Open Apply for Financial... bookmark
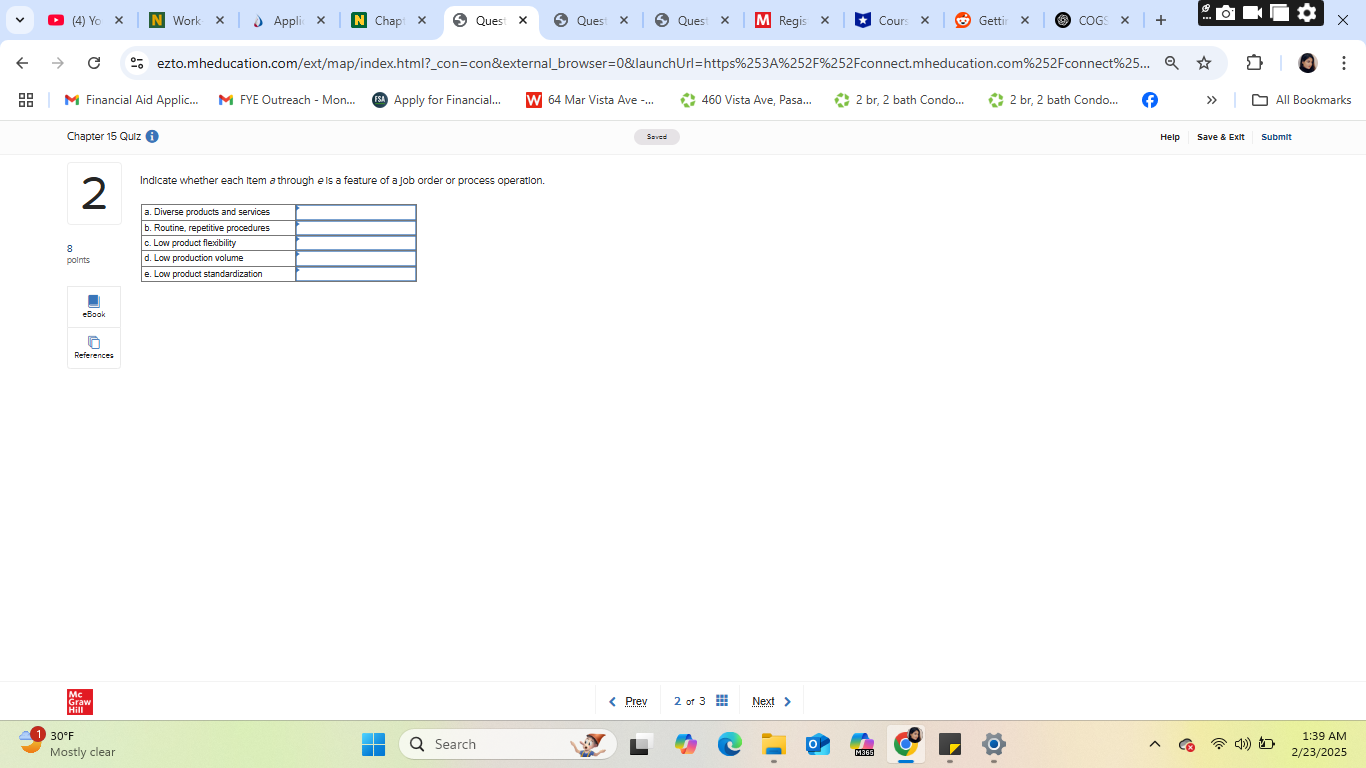The image size is (1366, 768). click(437, 100)
